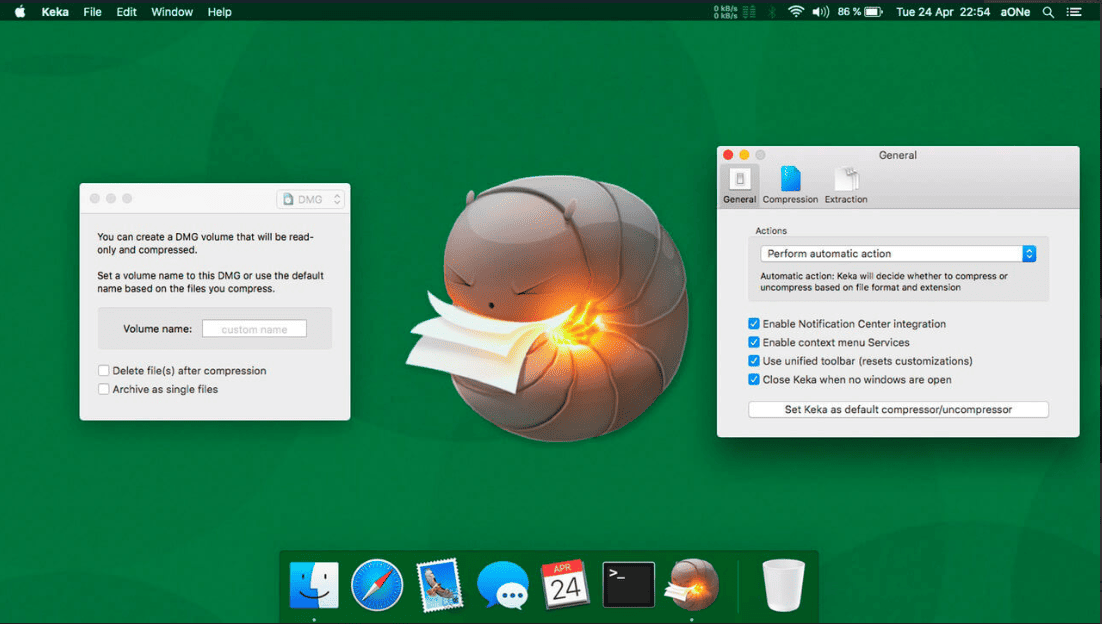Image resolution: width=1102 pixels, height=624 pixels.
Task: Open the Help menu
Action: [x=219, y=12]
